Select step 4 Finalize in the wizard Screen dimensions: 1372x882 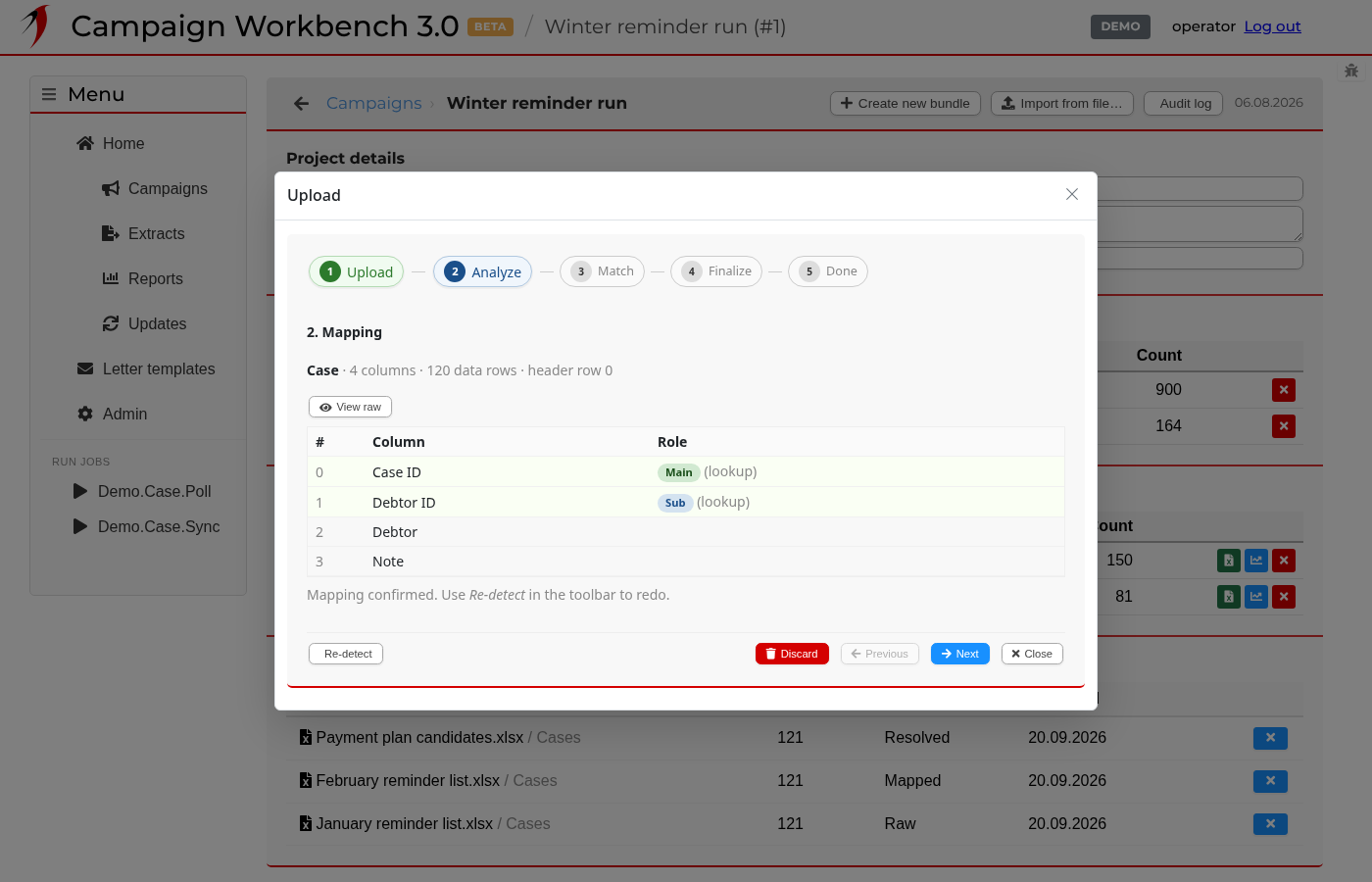pos(716,271)
